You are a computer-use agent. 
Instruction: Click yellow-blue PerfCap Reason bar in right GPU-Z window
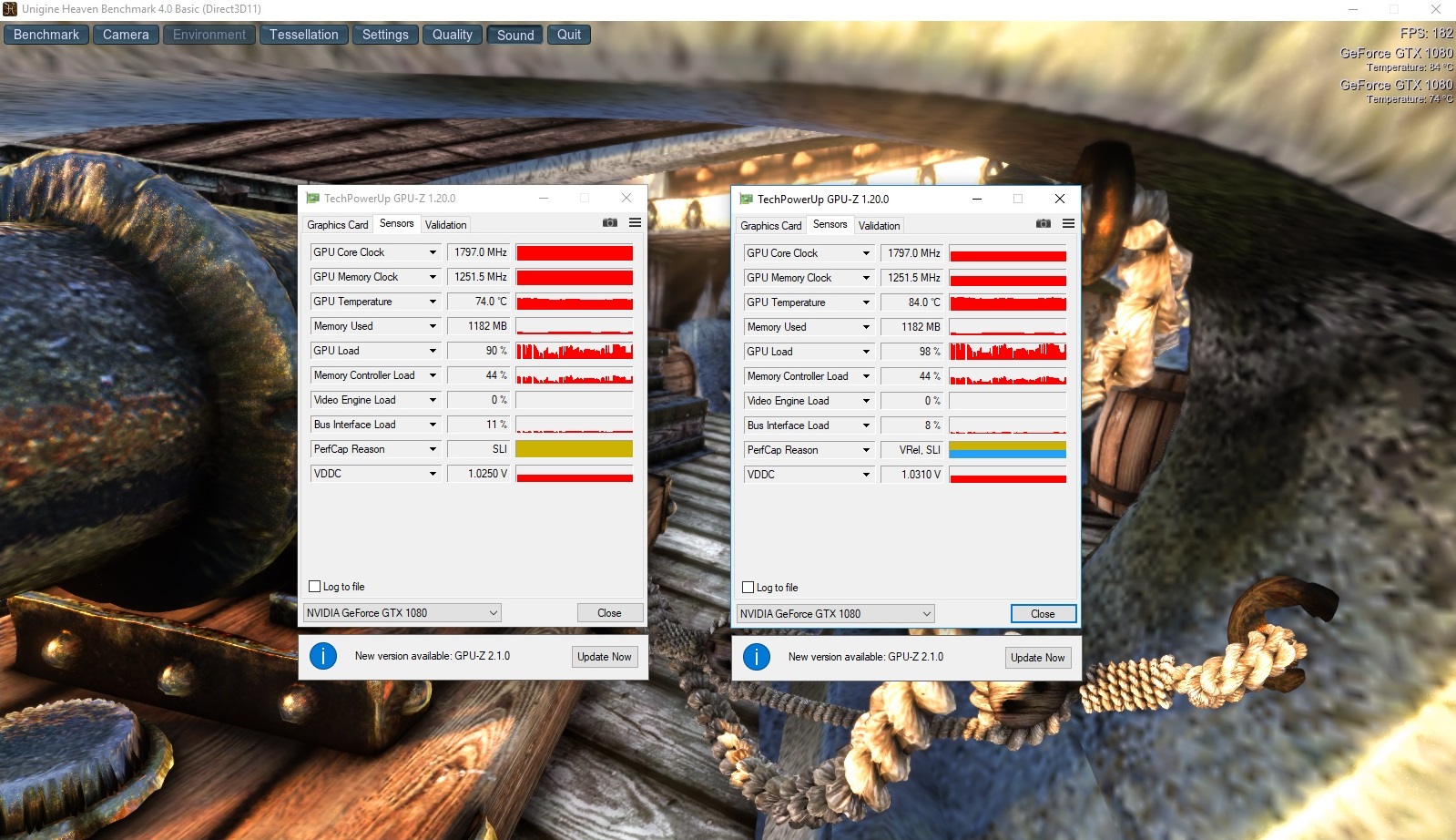click(1008, 450)
